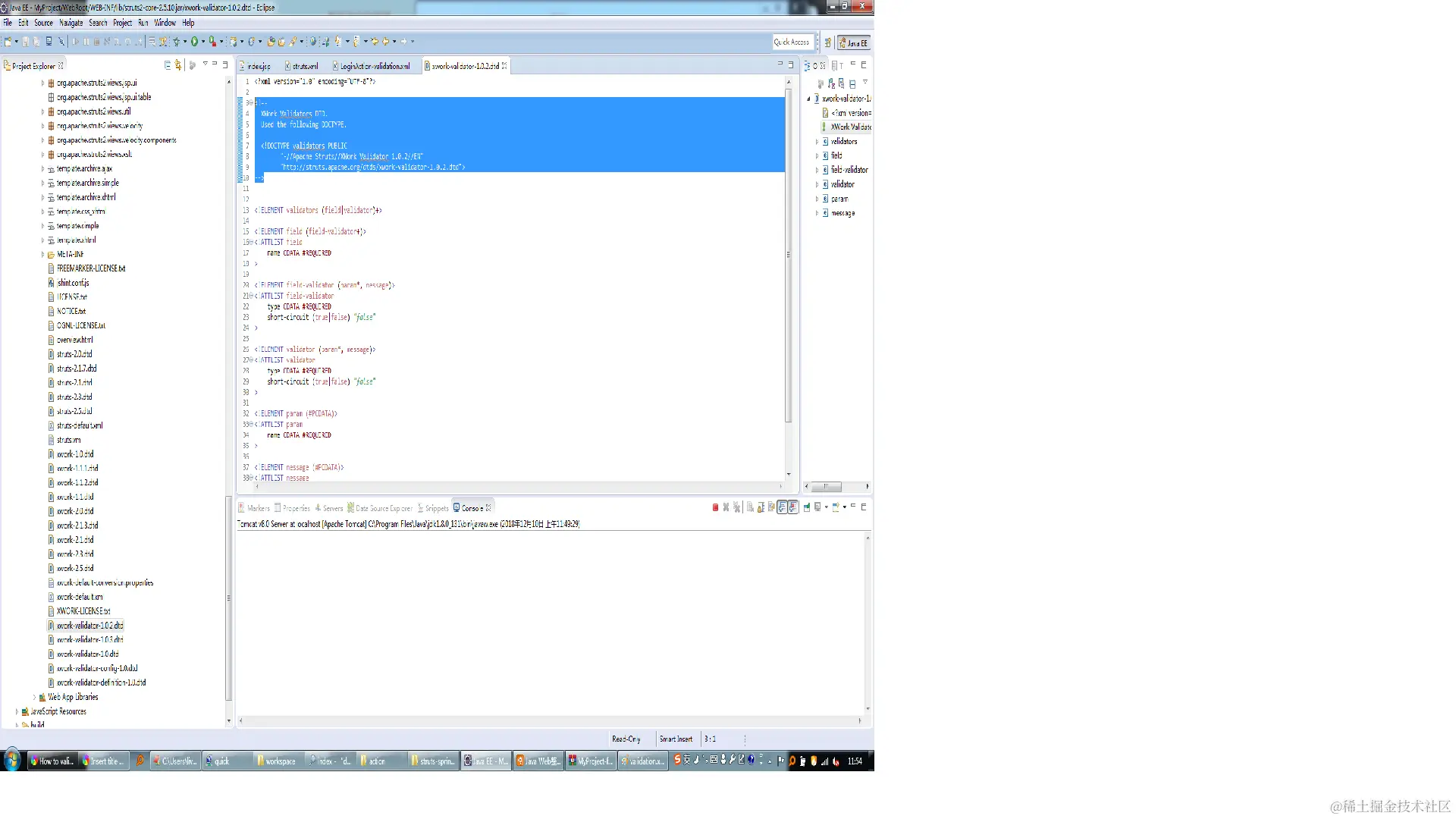Terminate the server with red stop icon
Screen dimensions: 1456x819
coord(715,507)
